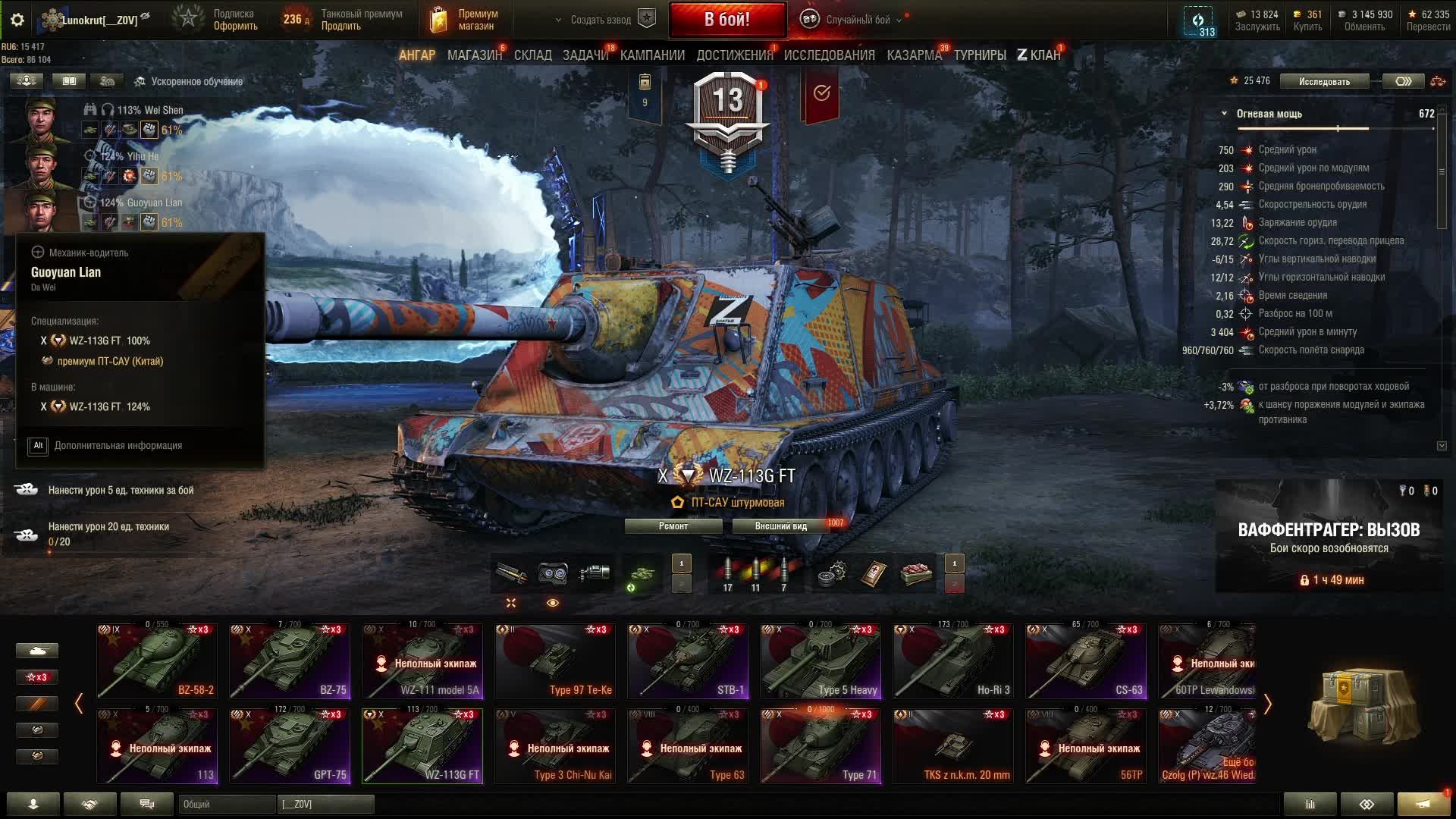Expand Создать взвод platoon dropdown
This screenshot has width=1456, height=819.
[x=559, y=20]
